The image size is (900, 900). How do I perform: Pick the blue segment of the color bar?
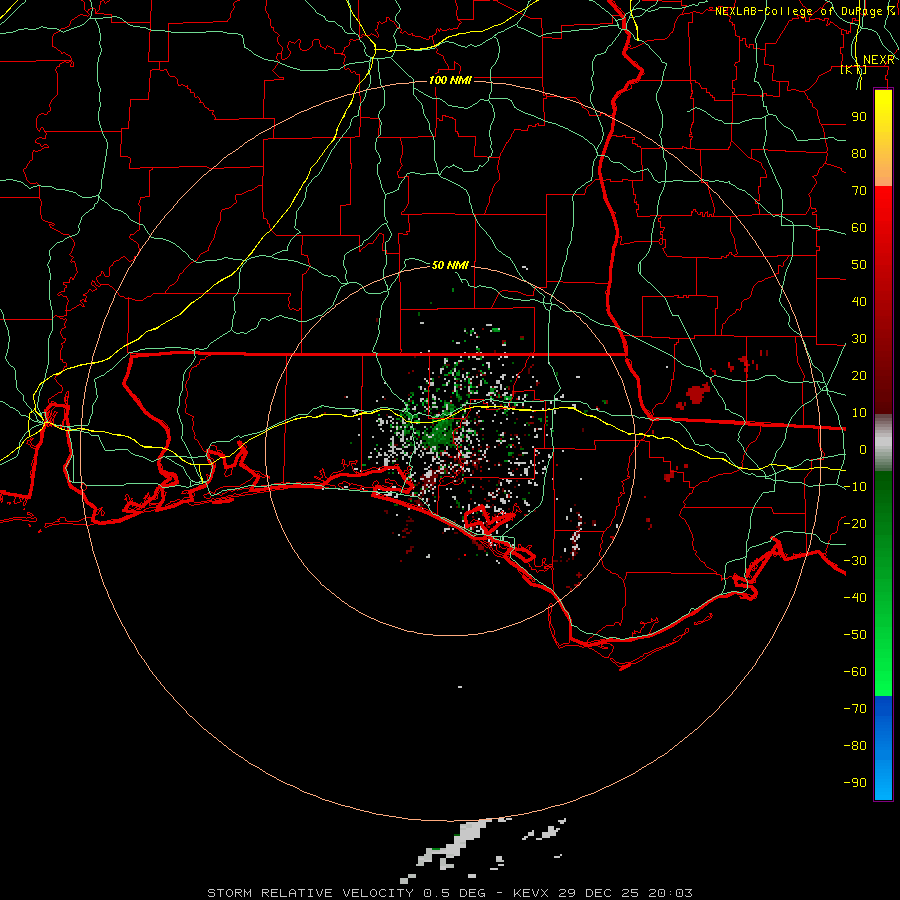pos(883,748)
